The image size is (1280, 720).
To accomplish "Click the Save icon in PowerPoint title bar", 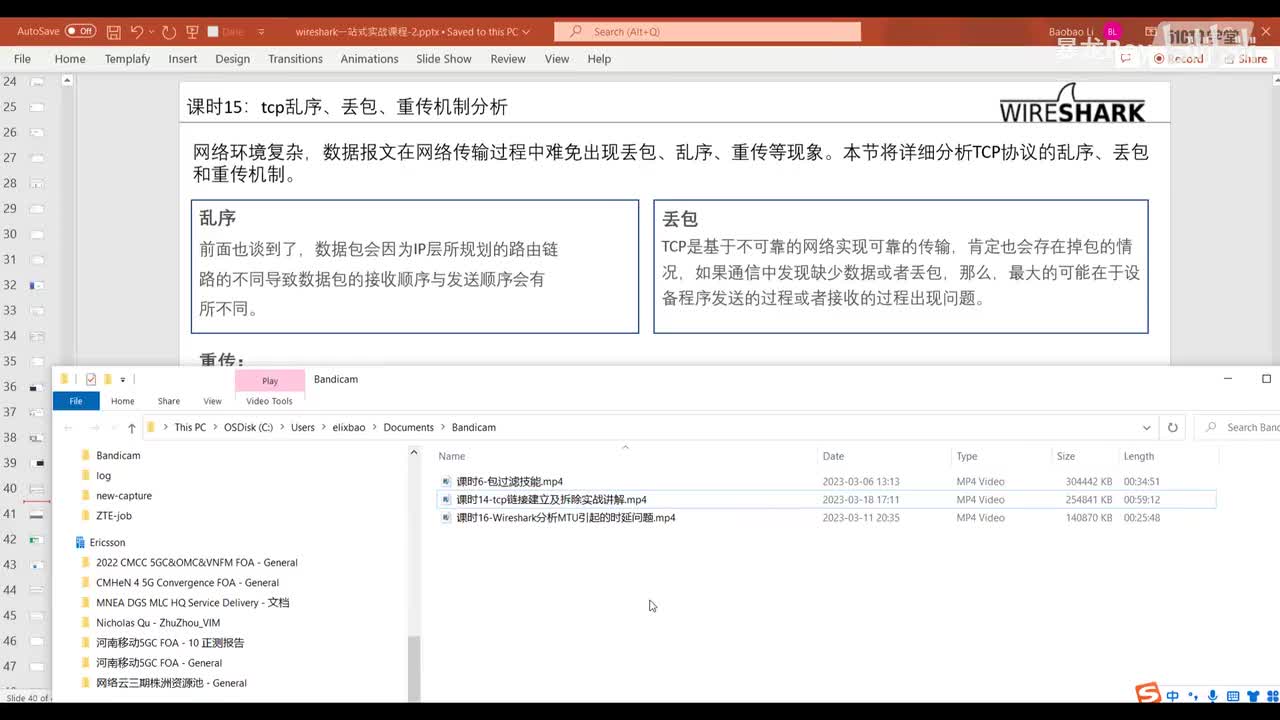I will coord(114,32).
